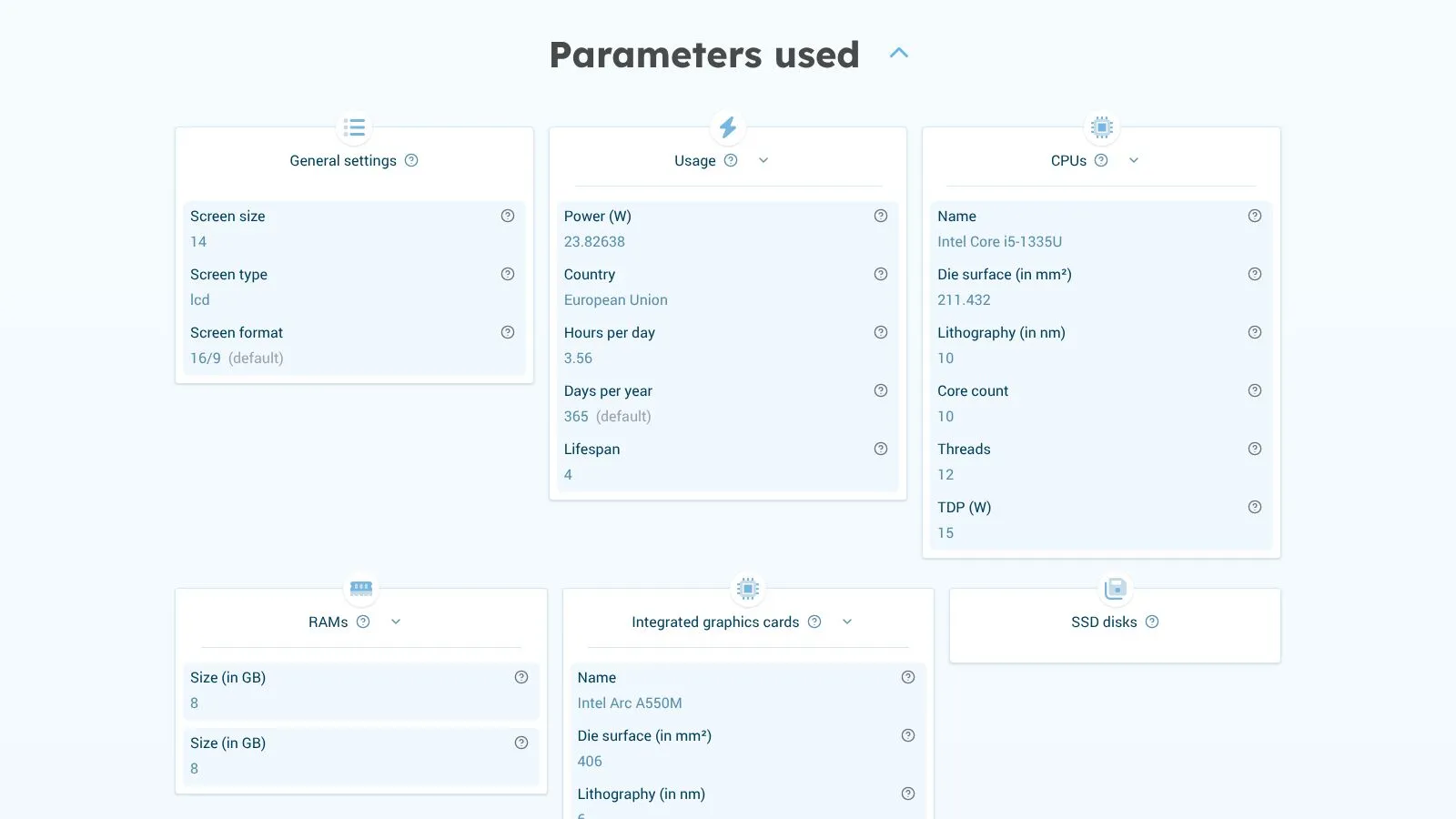Expand the Integrated graphics cards chevron

847,622
